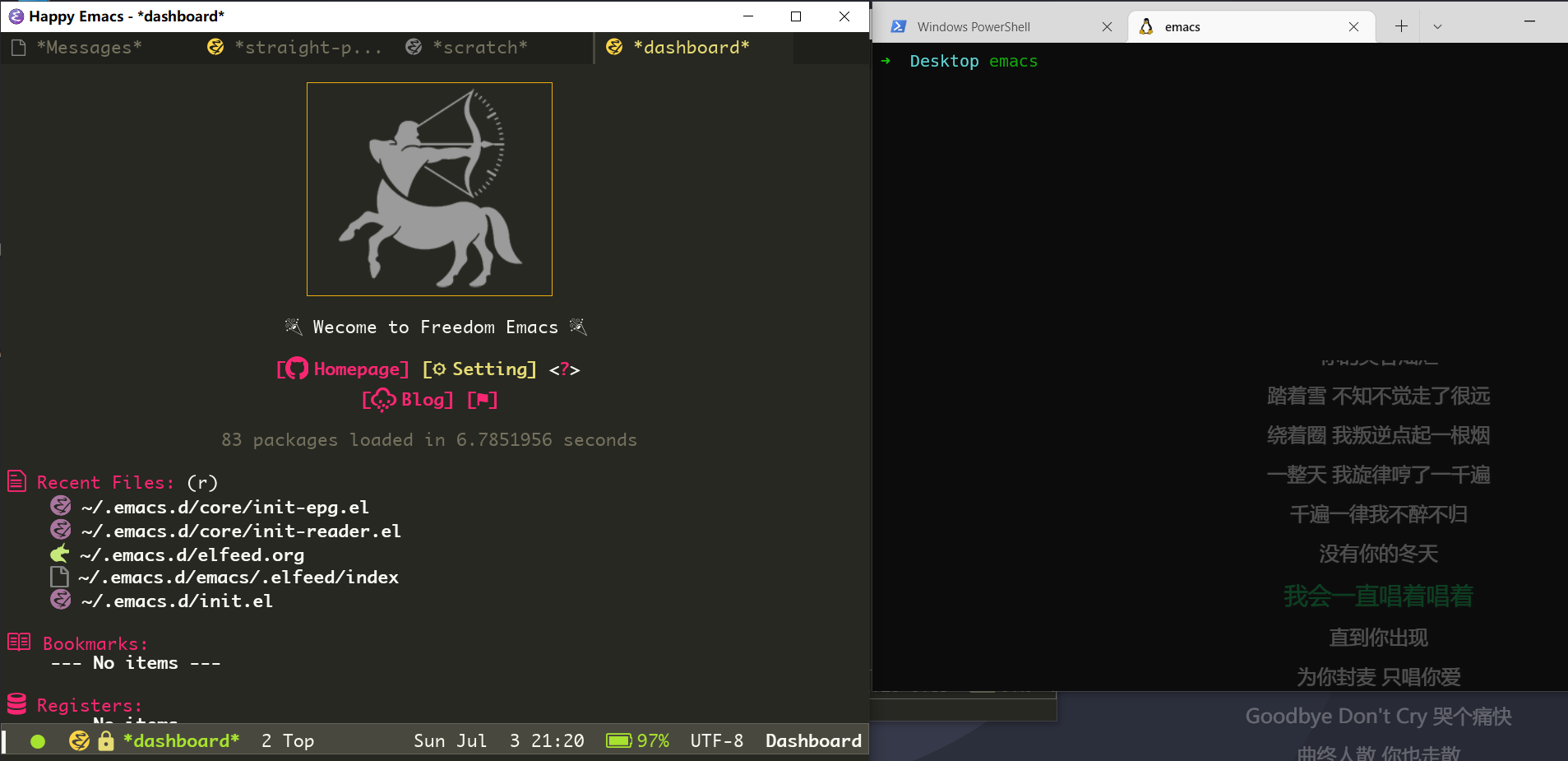Click the icon beside init-reader.el

[61, 529]
